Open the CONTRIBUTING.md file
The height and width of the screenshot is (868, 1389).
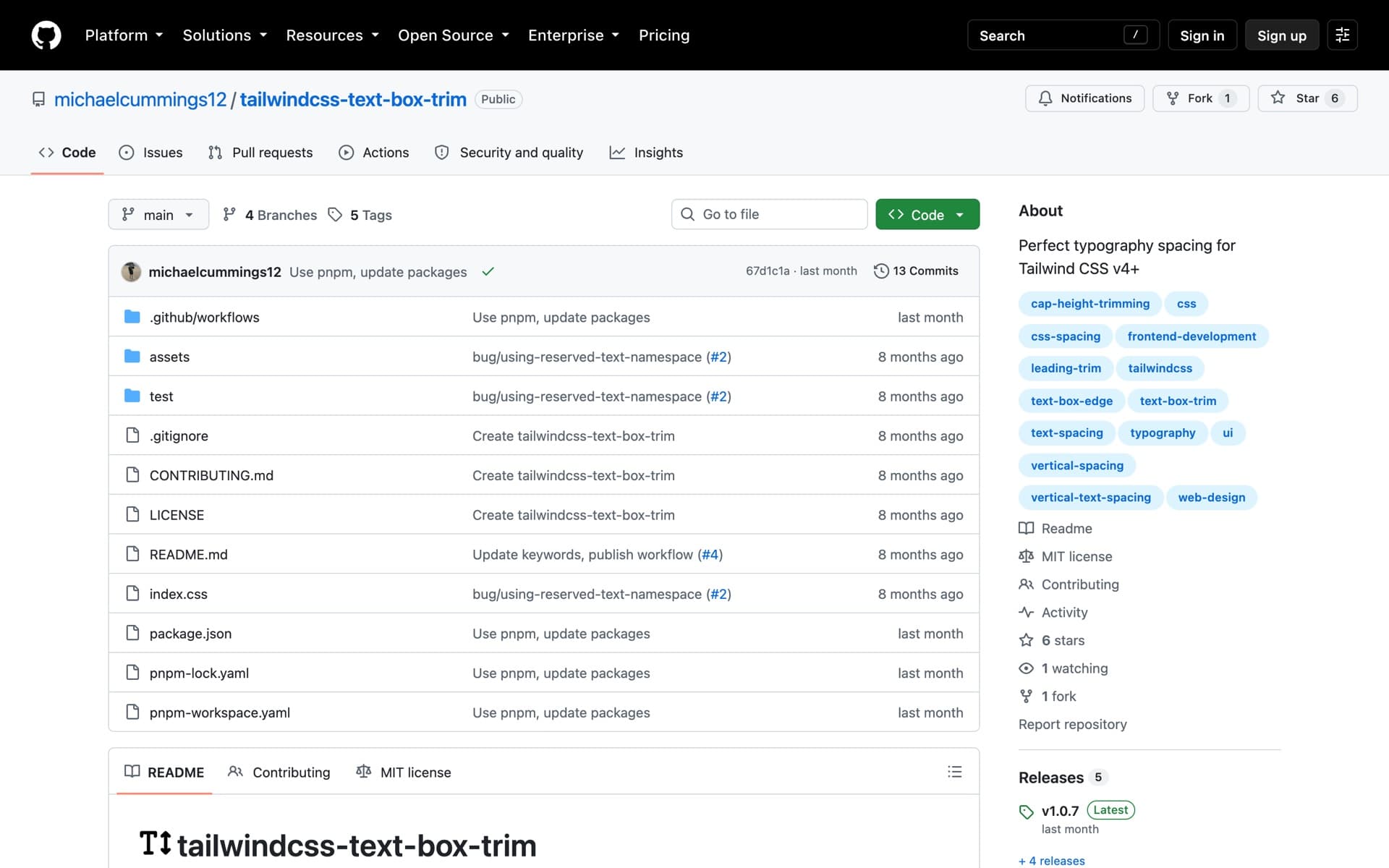point(211,475)
